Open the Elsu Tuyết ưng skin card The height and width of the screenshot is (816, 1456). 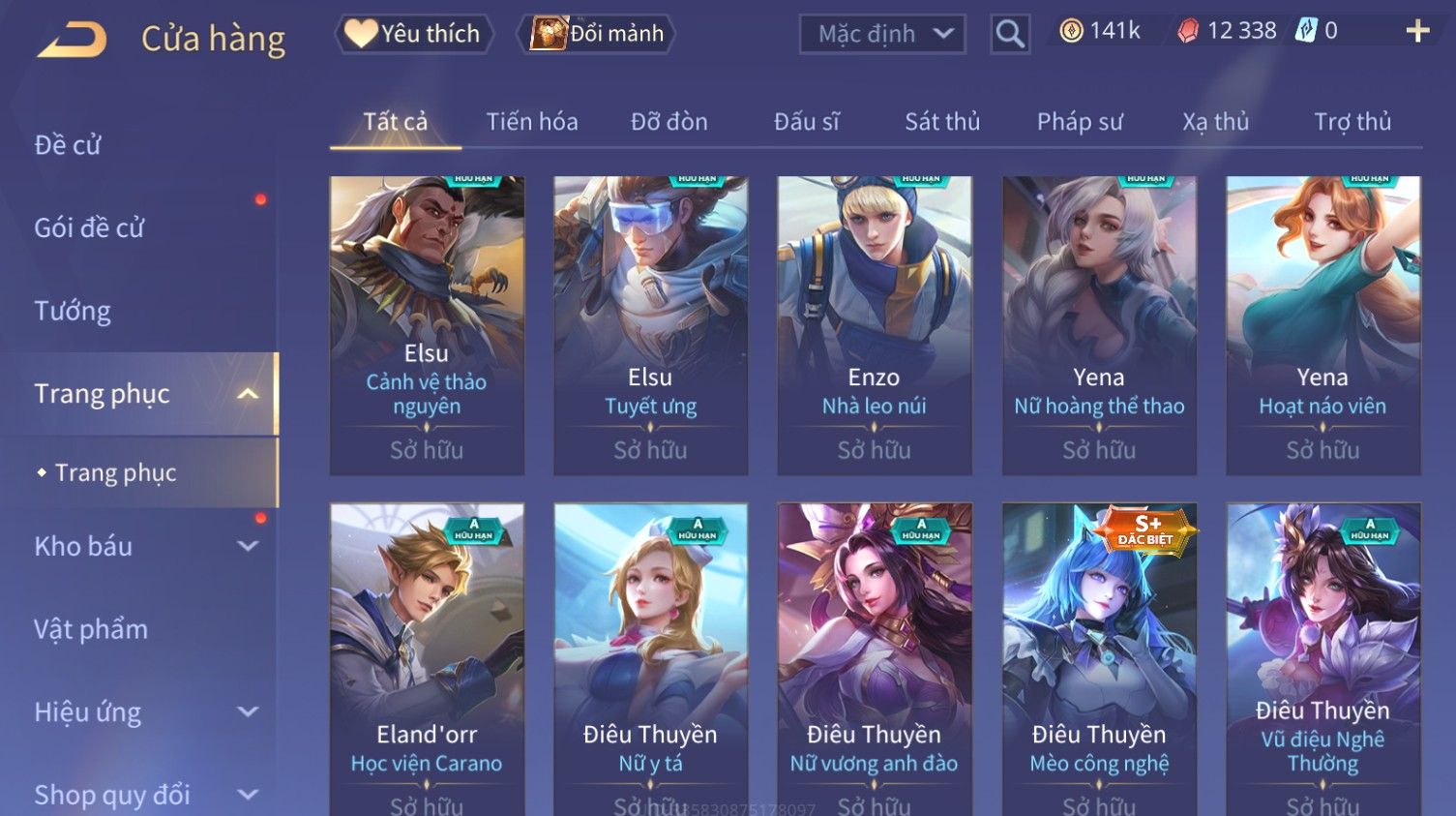[x=650, y=325]
